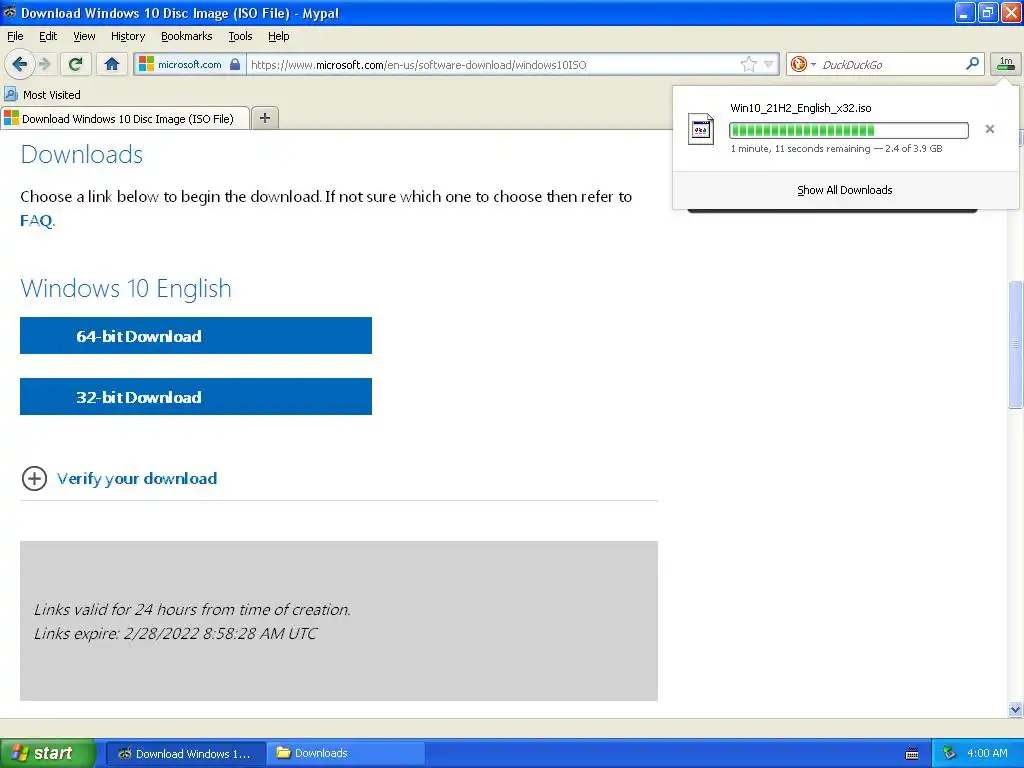Open the Tools menu

click(240, 36)
